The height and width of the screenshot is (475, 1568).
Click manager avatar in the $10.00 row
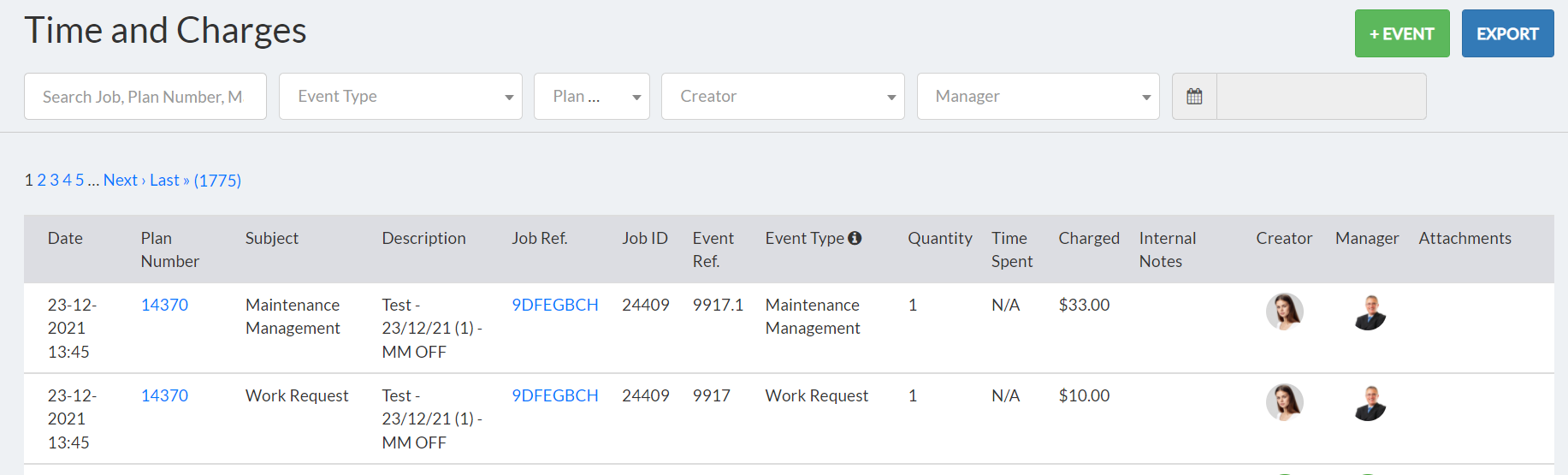(x=1370, y=402)
